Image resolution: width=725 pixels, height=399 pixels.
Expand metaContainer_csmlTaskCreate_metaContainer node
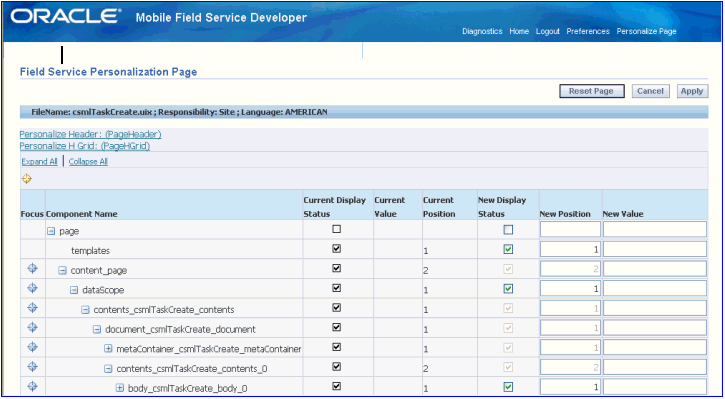[108, 349]
